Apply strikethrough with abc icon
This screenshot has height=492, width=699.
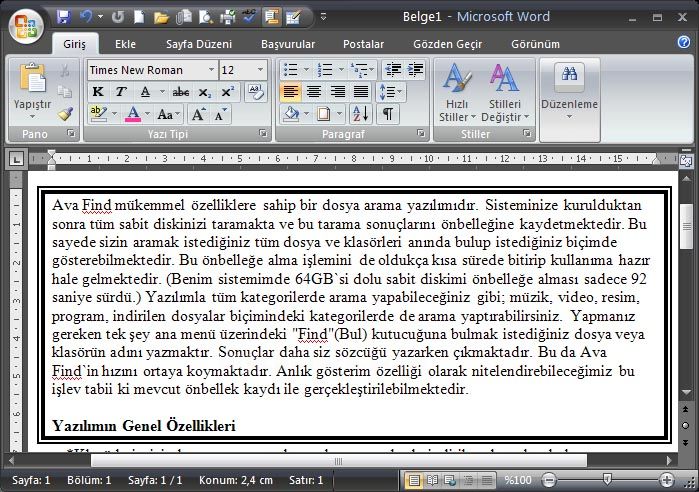point(181,92)
